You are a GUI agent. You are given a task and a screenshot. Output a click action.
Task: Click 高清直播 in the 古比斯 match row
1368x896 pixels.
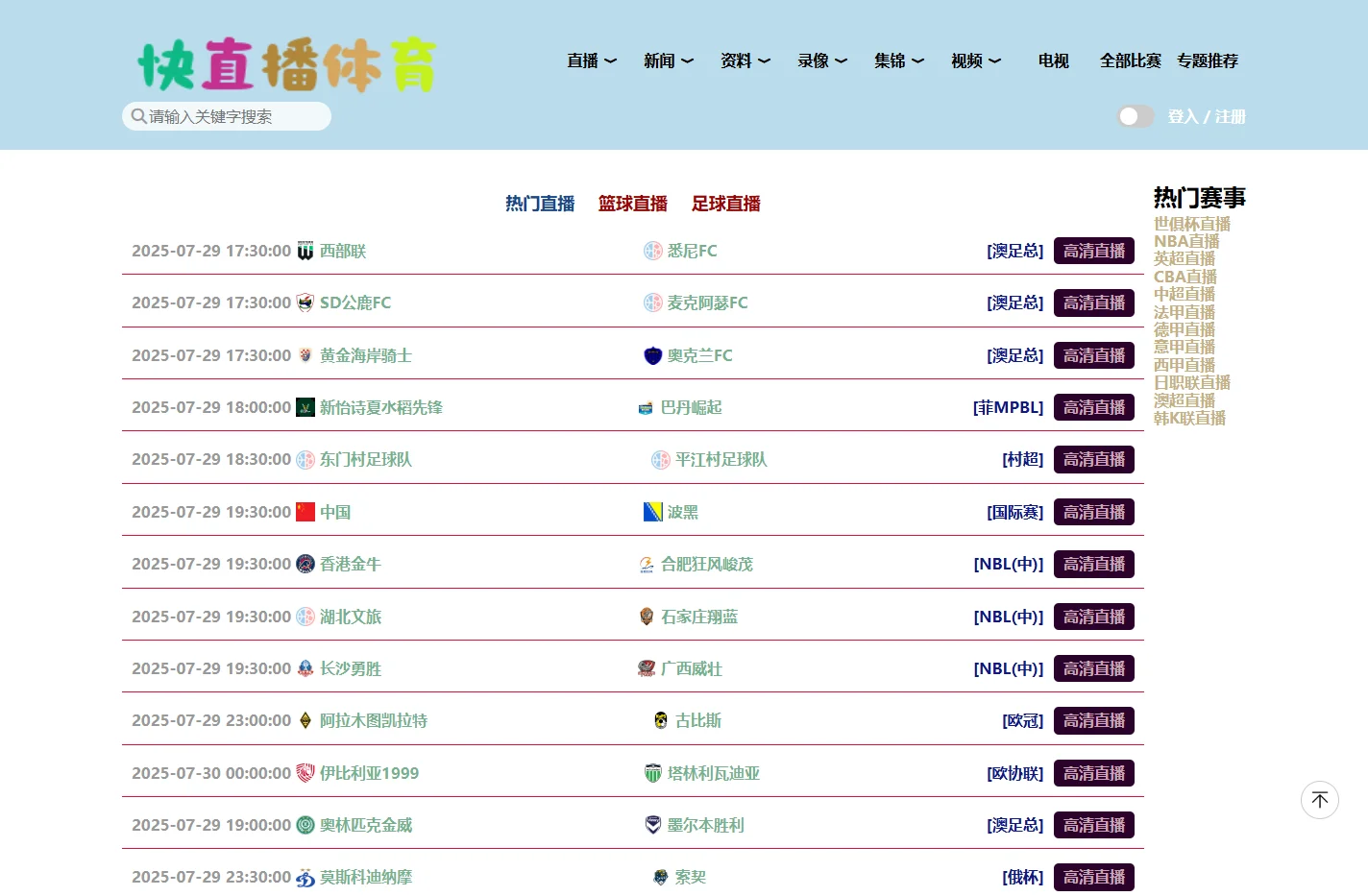coord(1094,720)
